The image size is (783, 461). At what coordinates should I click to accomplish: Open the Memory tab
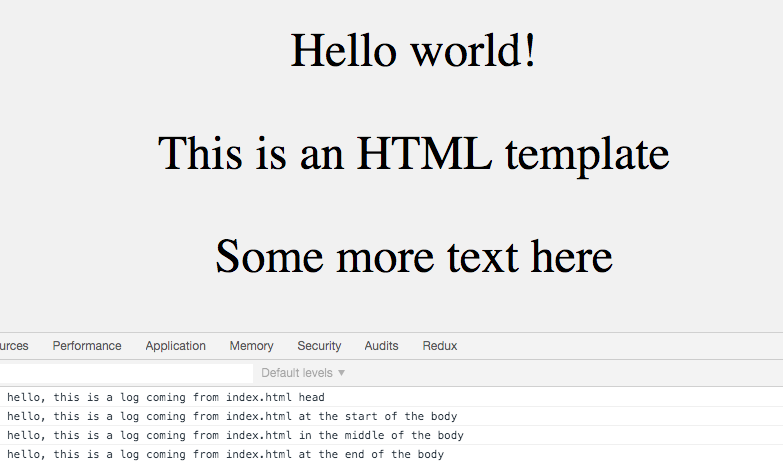click(x=251, y=346)
